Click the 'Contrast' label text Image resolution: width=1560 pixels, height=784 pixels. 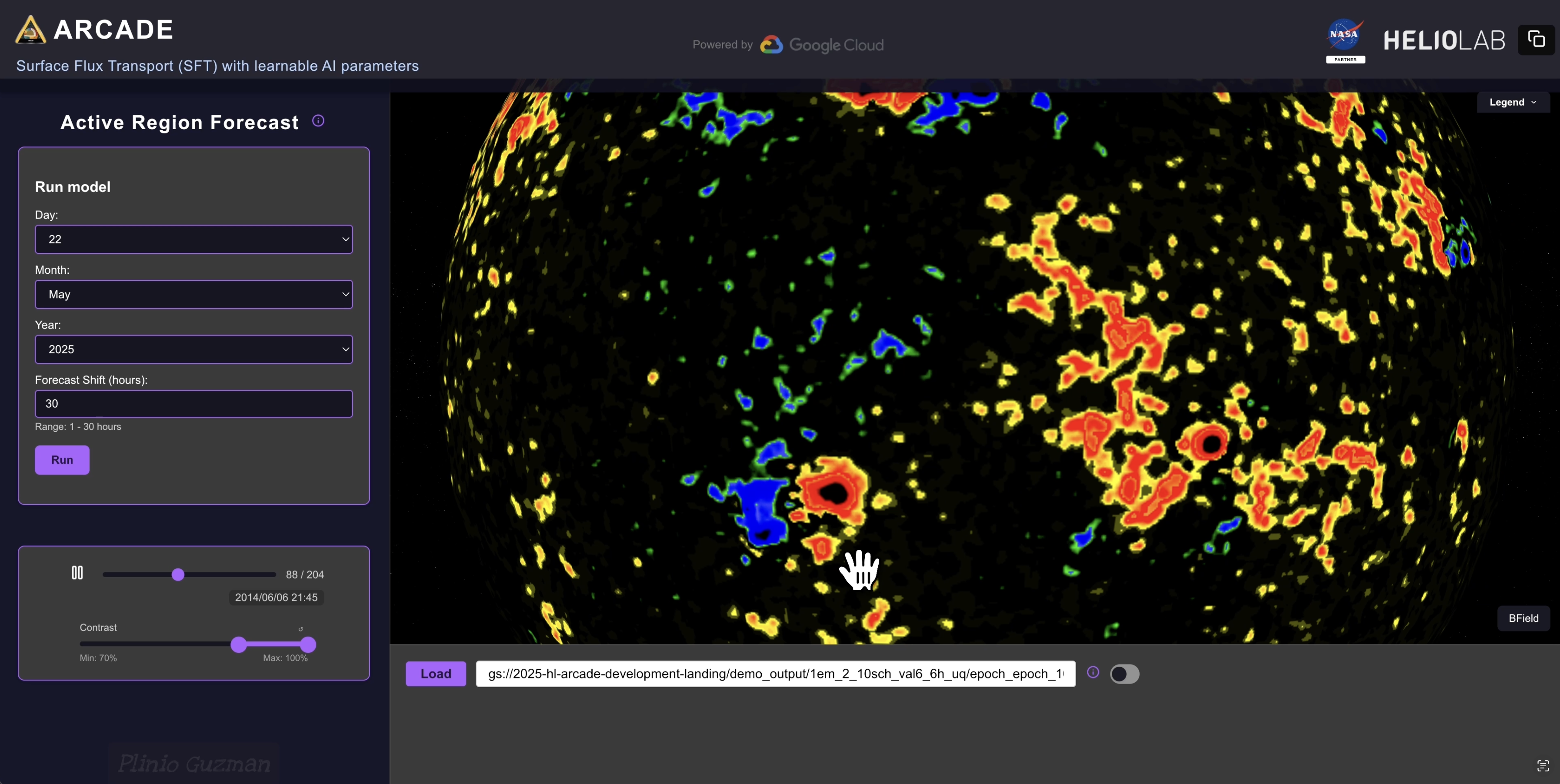(x=98, y=628)
